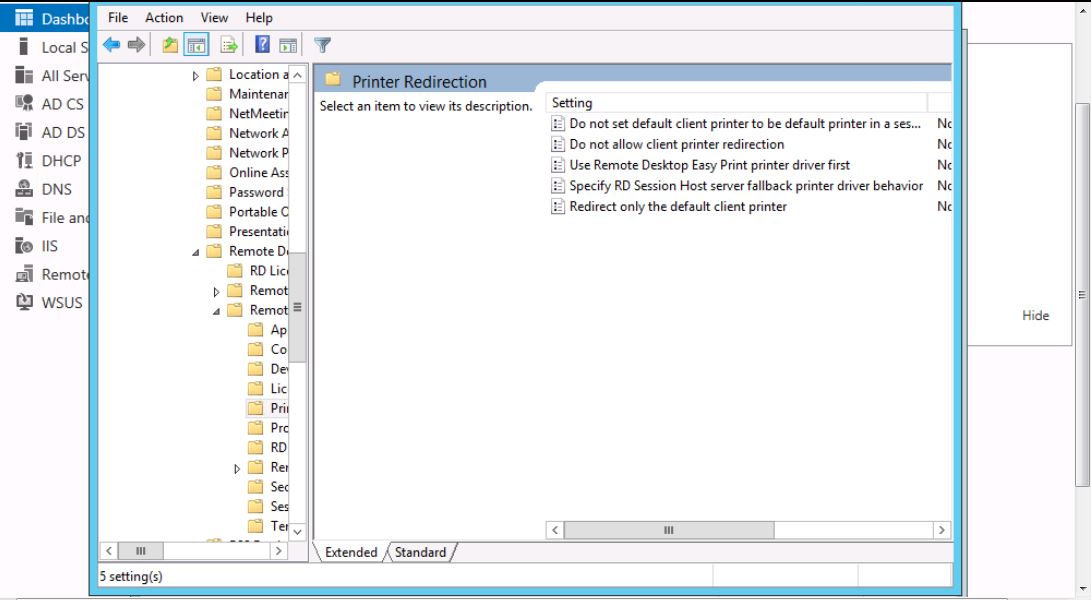Switch to the Standard tab
This screenshot has height=600, width=1091.
(420, 552)
